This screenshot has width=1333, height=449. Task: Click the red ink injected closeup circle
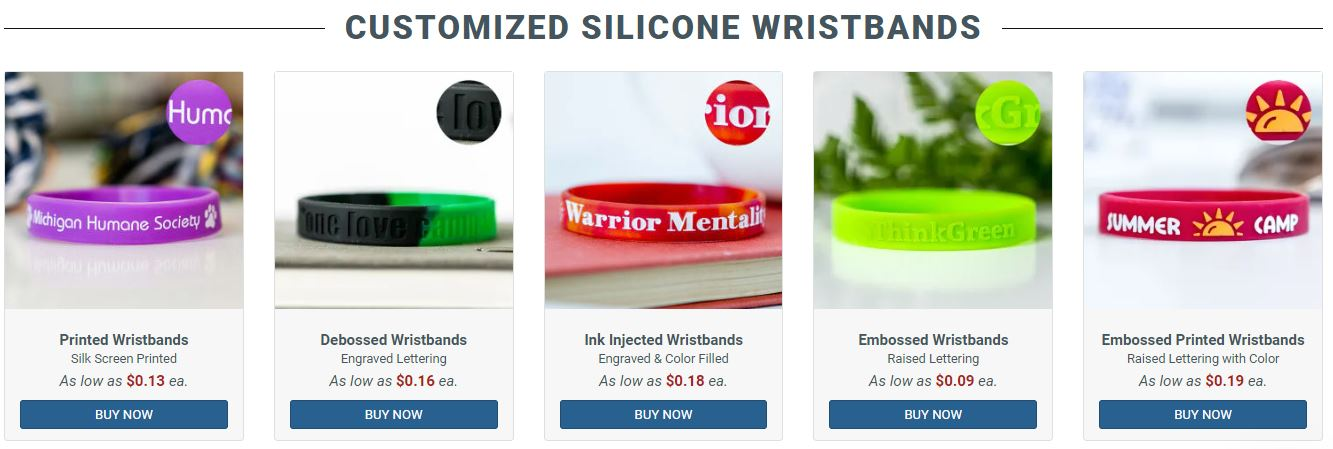(737, 112)
